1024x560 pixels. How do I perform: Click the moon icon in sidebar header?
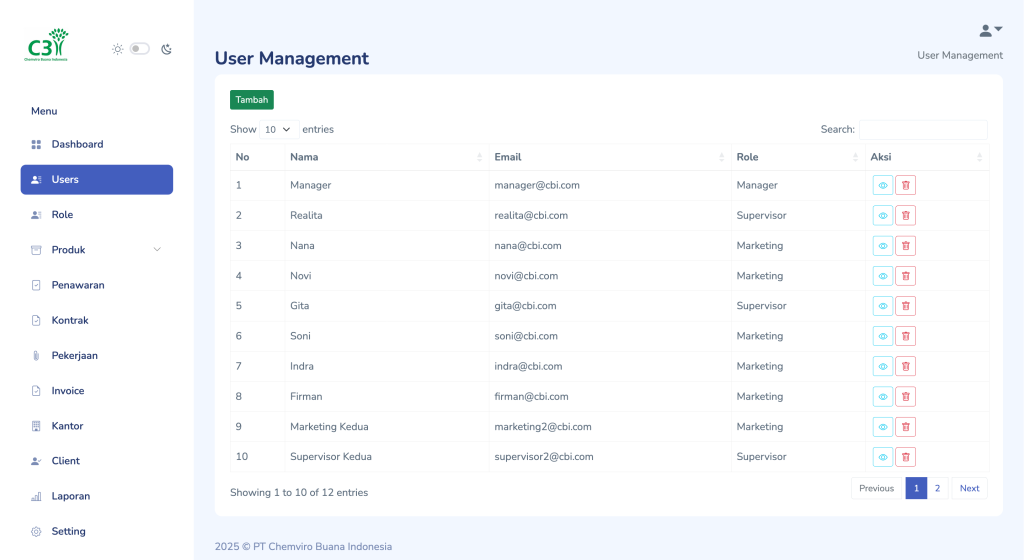(166, 49)
